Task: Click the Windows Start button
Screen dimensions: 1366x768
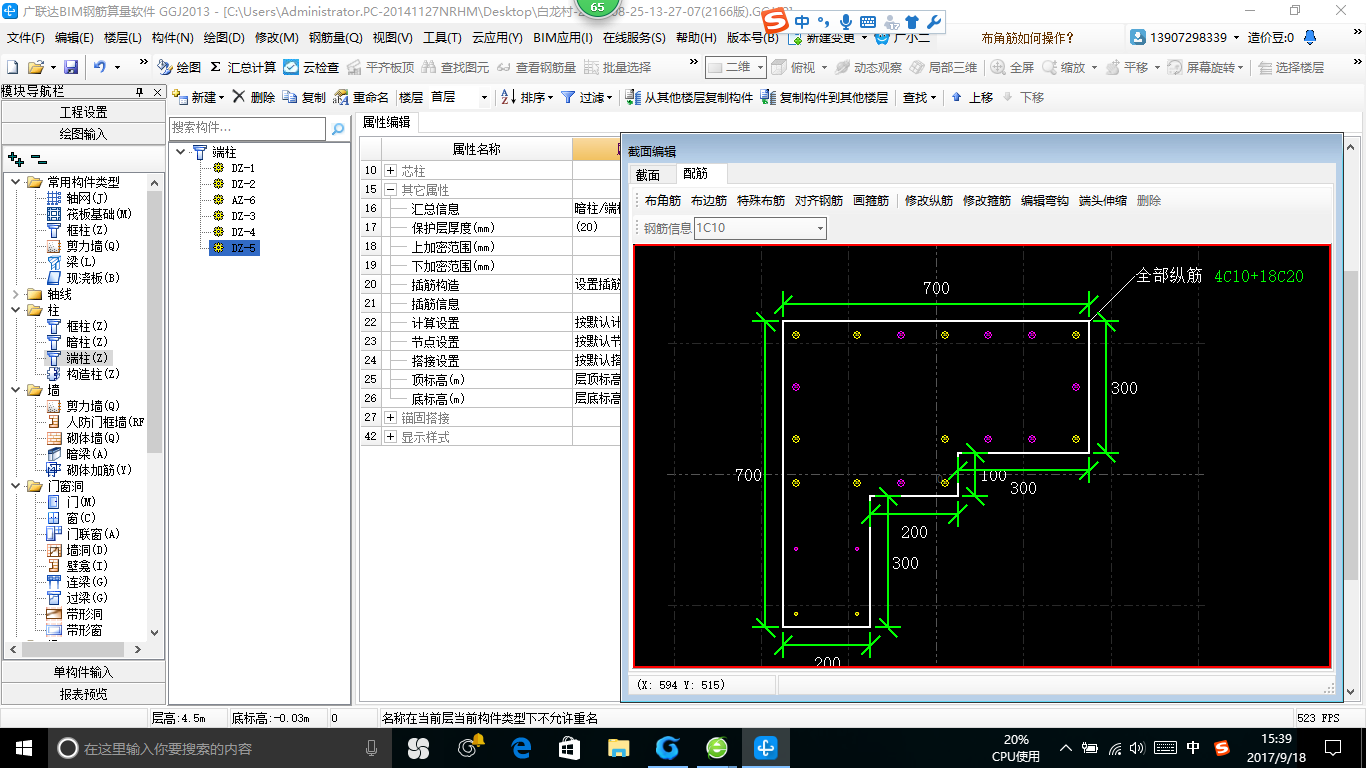Action: (23, 748)
